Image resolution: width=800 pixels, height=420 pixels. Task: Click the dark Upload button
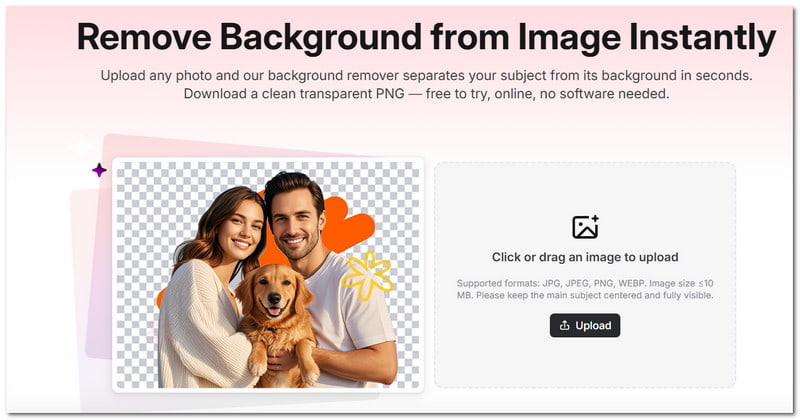coord(585,326)
